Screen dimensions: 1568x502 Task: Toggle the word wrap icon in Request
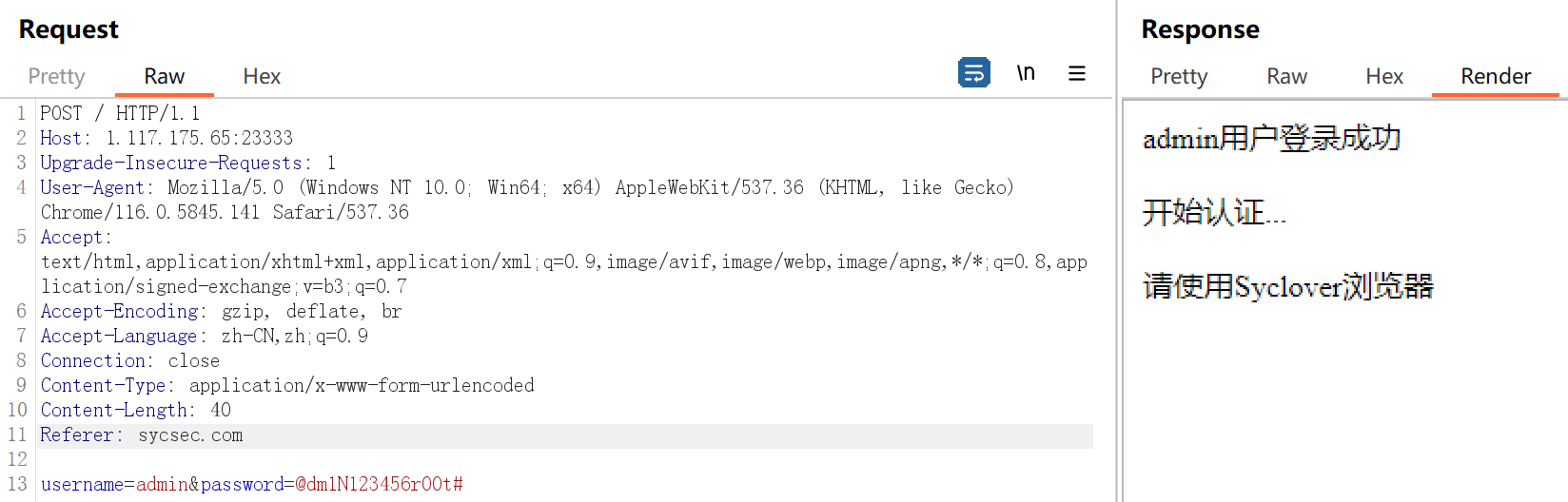pos(973,72)
